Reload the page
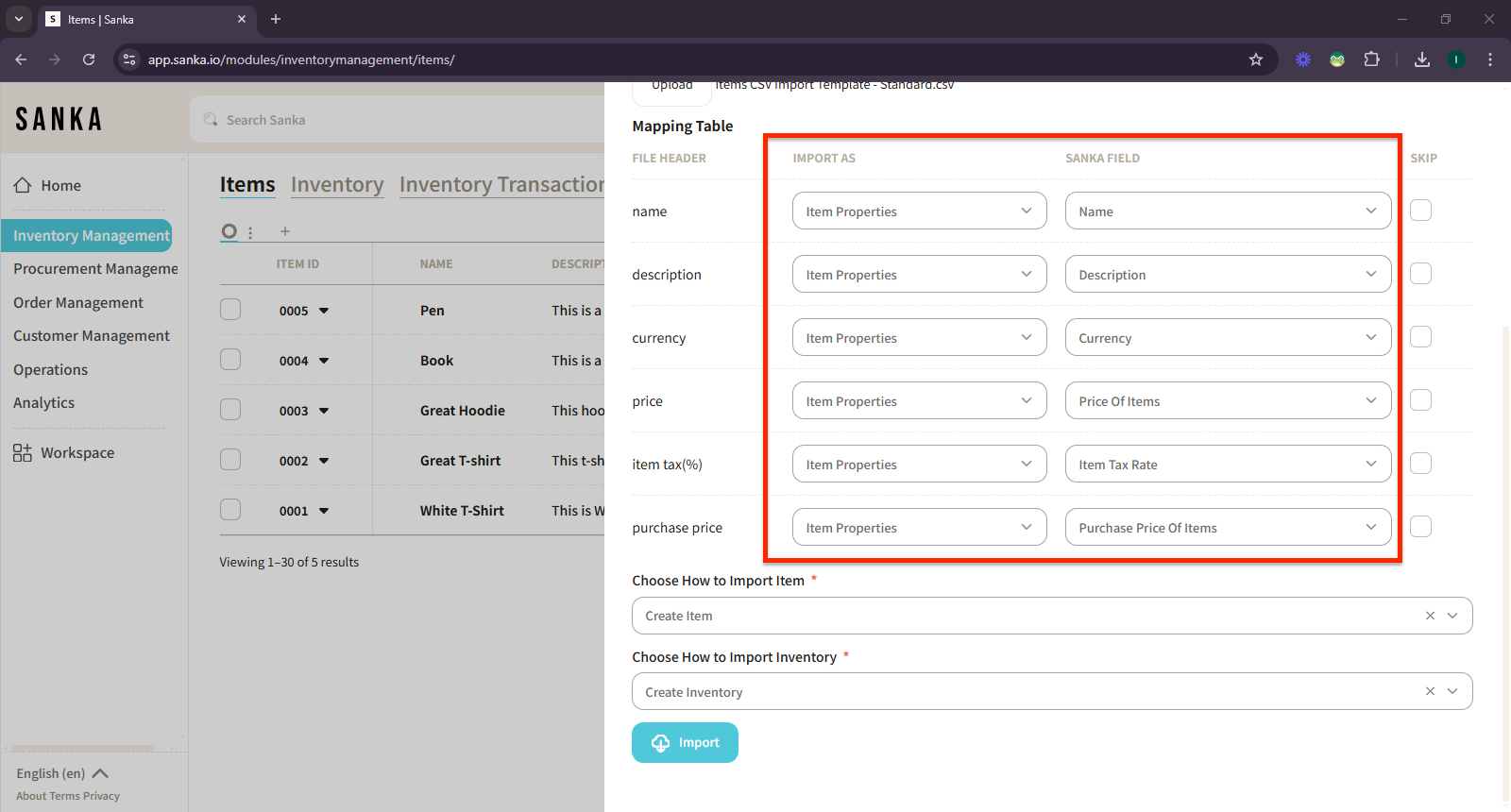This screenshot has height=812, width=1511. click(89, 59)
